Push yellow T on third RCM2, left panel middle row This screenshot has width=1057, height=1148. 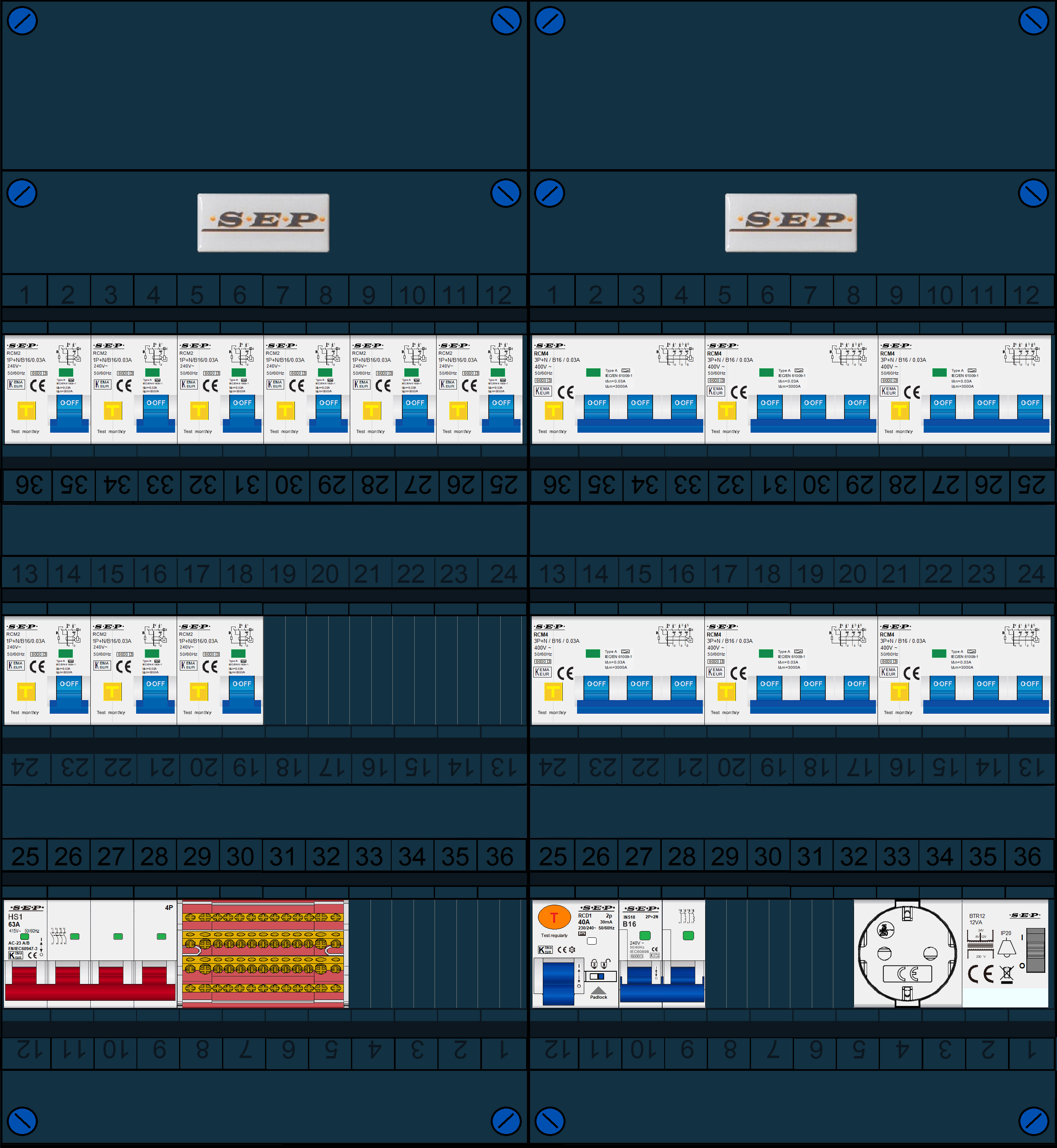pyautogui.click(x=199, y=691)
